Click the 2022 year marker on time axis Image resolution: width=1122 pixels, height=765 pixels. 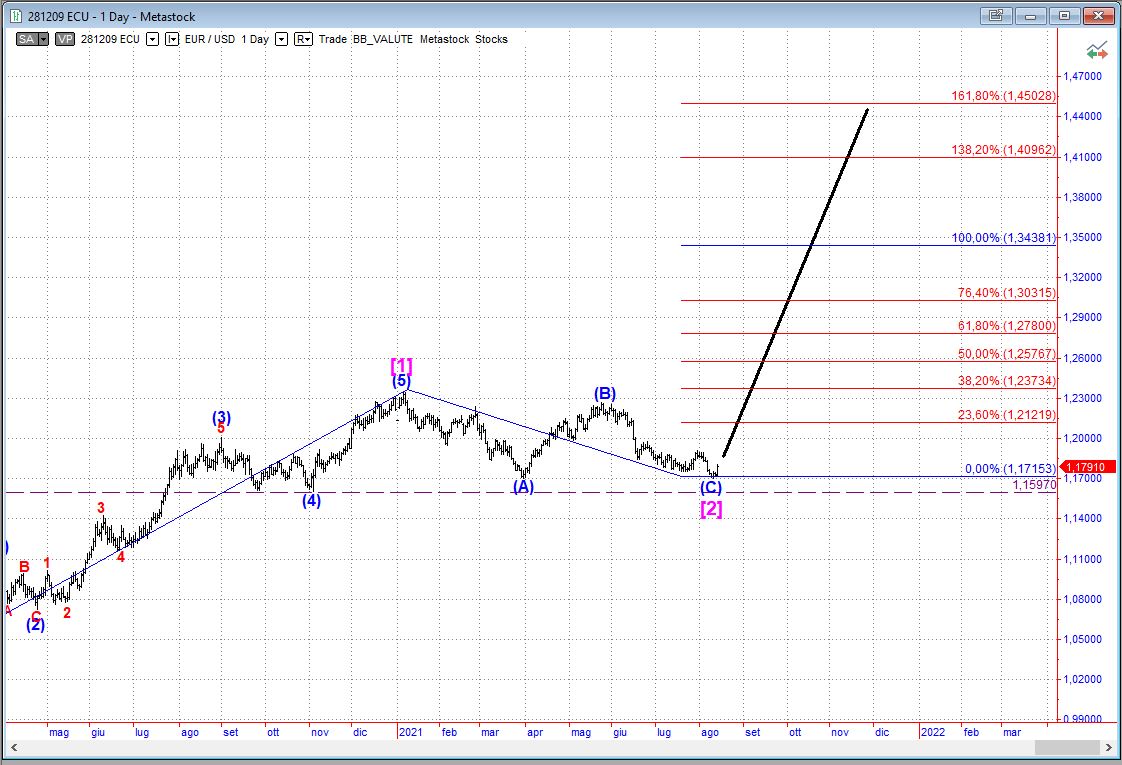coord(933,732)
